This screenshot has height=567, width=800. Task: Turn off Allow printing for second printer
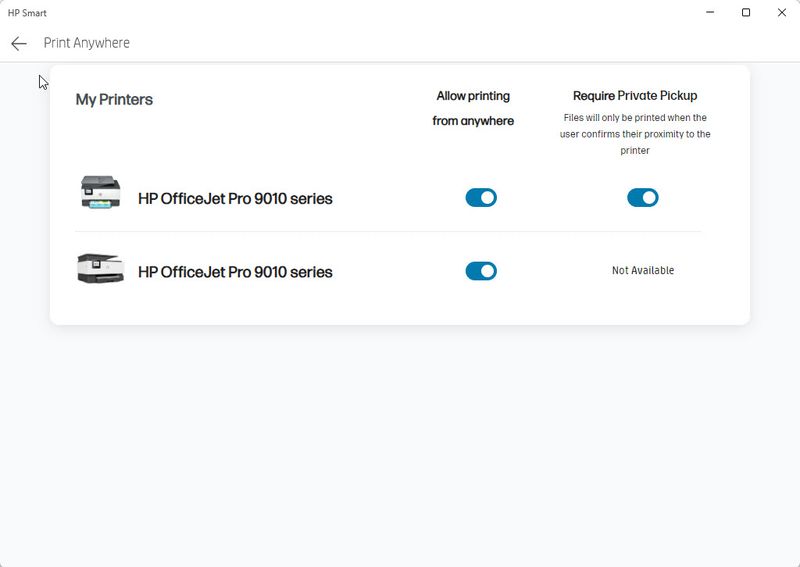tap(481, 271)
